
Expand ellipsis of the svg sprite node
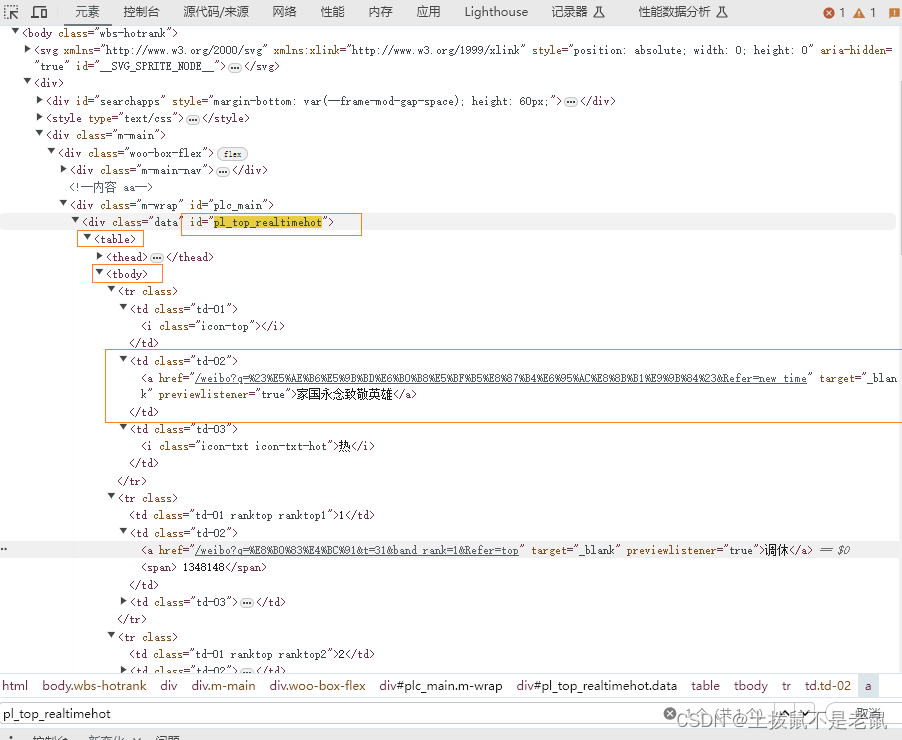point(235,67)
